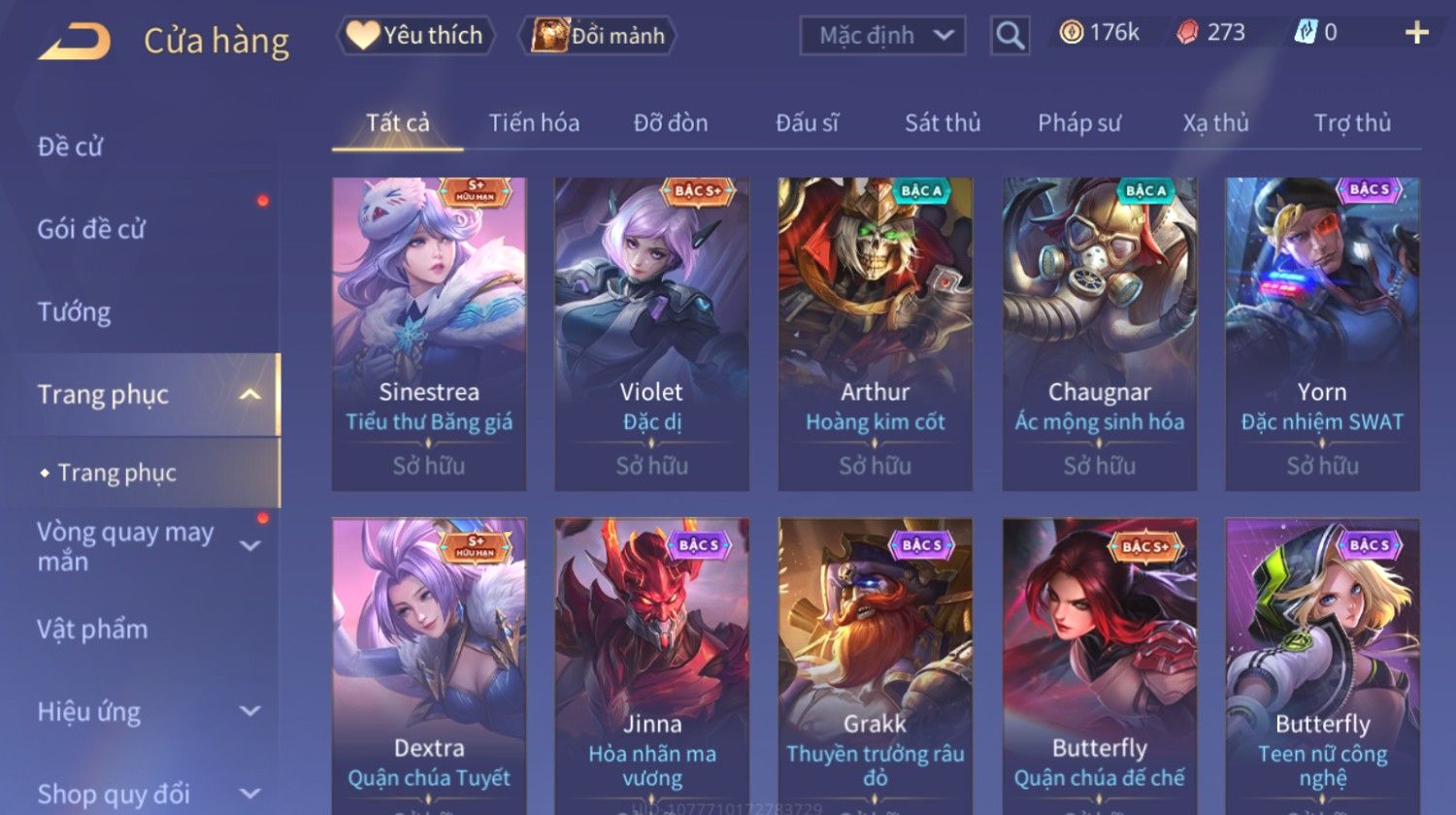Image resolution: width=1456 pixels, height=815 pixels.
Task: Switch to the Tiến hóa tab
Action: click(x=534, y=123)
